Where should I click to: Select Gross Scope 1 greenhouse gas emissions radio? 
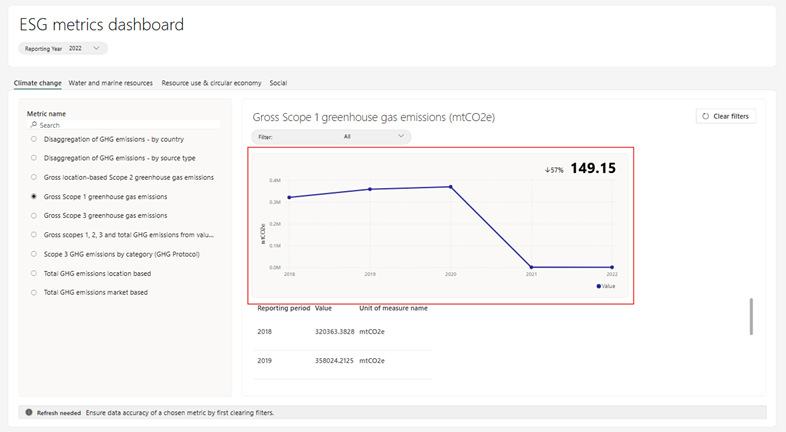[34, 196]
